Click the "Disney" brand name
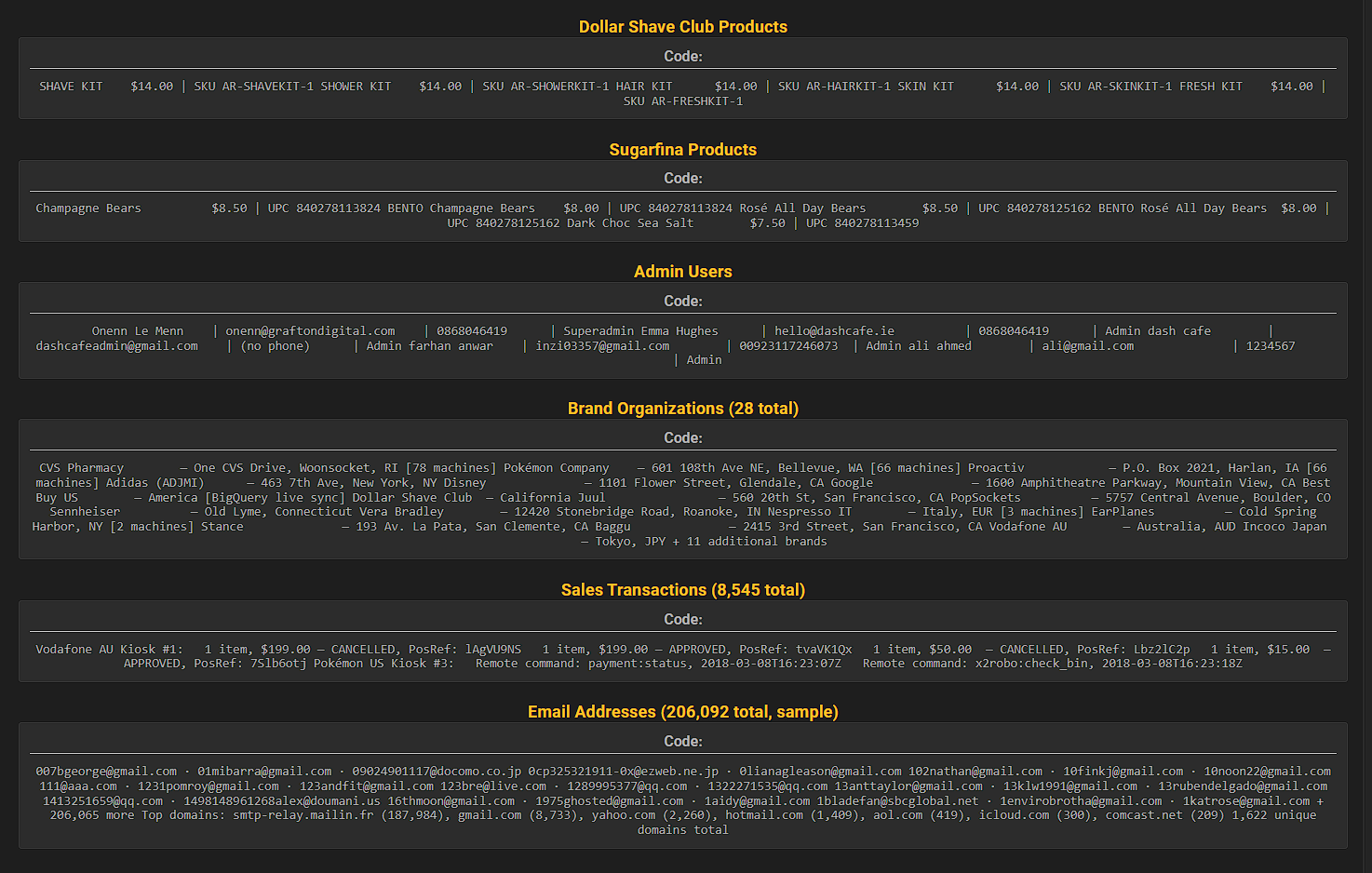 pos(464,483)
